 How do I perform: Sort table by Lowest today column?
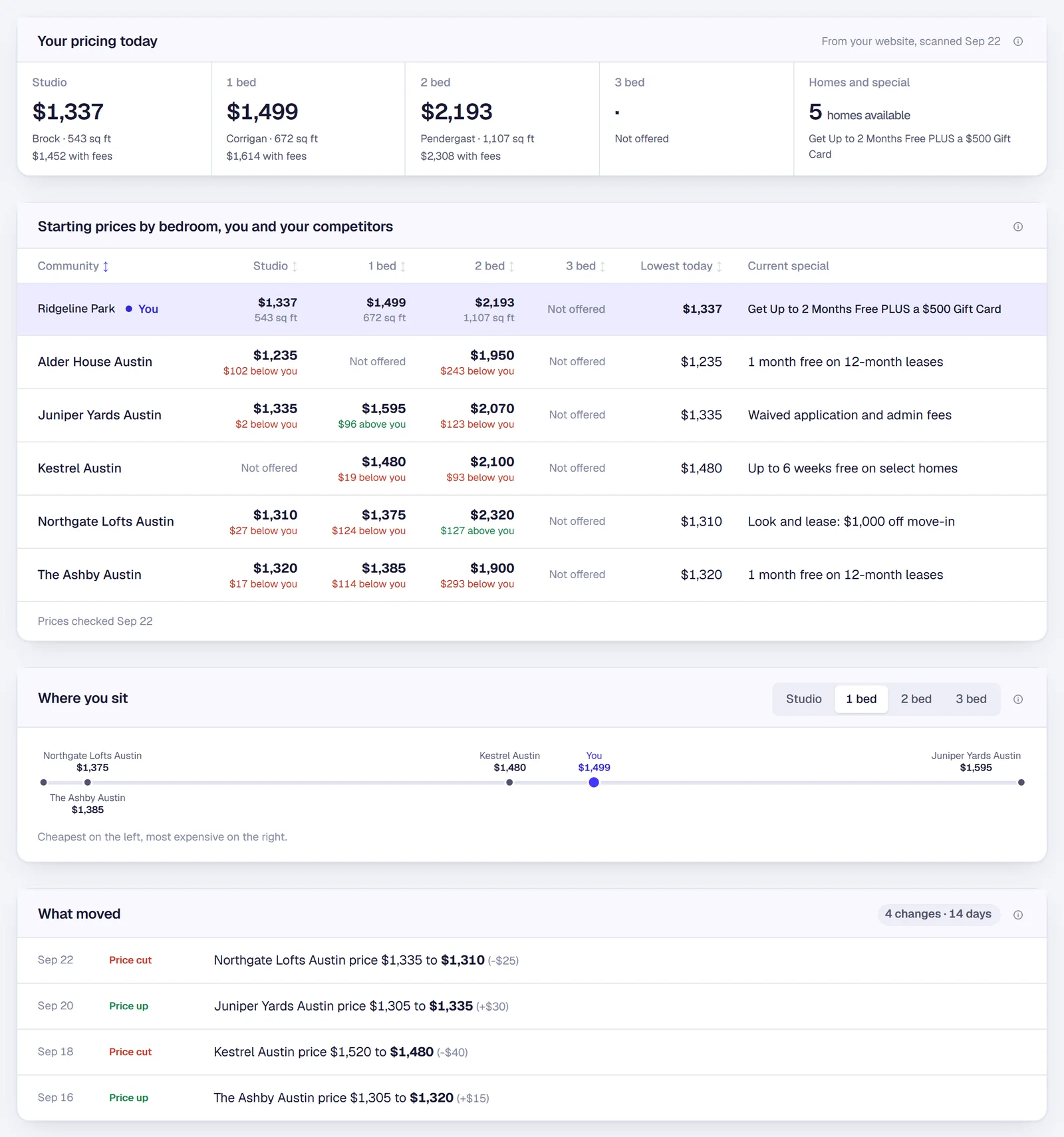click(x=681, y=266)
